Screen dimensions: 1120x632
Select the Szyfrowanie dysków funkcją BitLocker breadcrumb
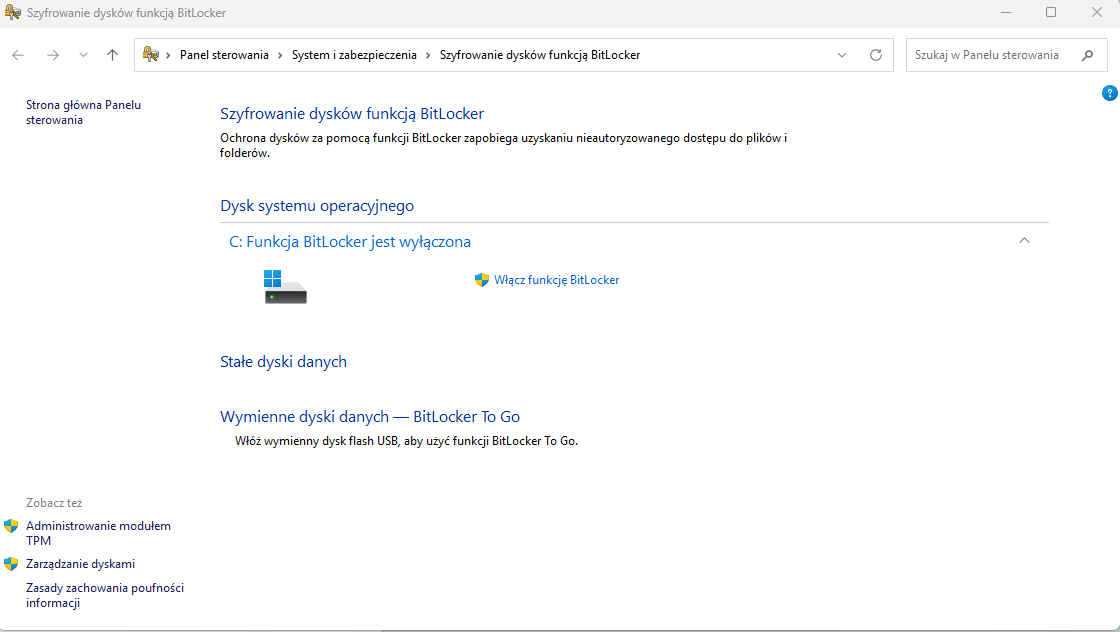pyautogui.click(x=540, y=55)
